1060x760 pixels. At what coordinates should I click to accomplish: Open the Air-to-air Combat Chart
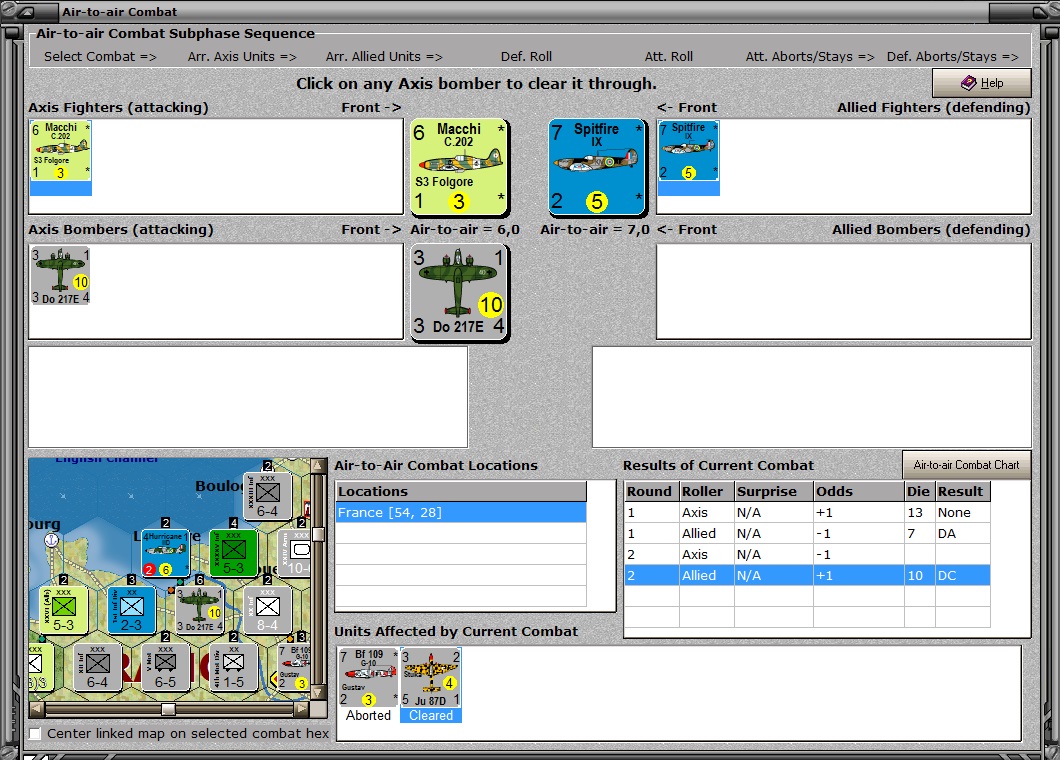(966, 465)
